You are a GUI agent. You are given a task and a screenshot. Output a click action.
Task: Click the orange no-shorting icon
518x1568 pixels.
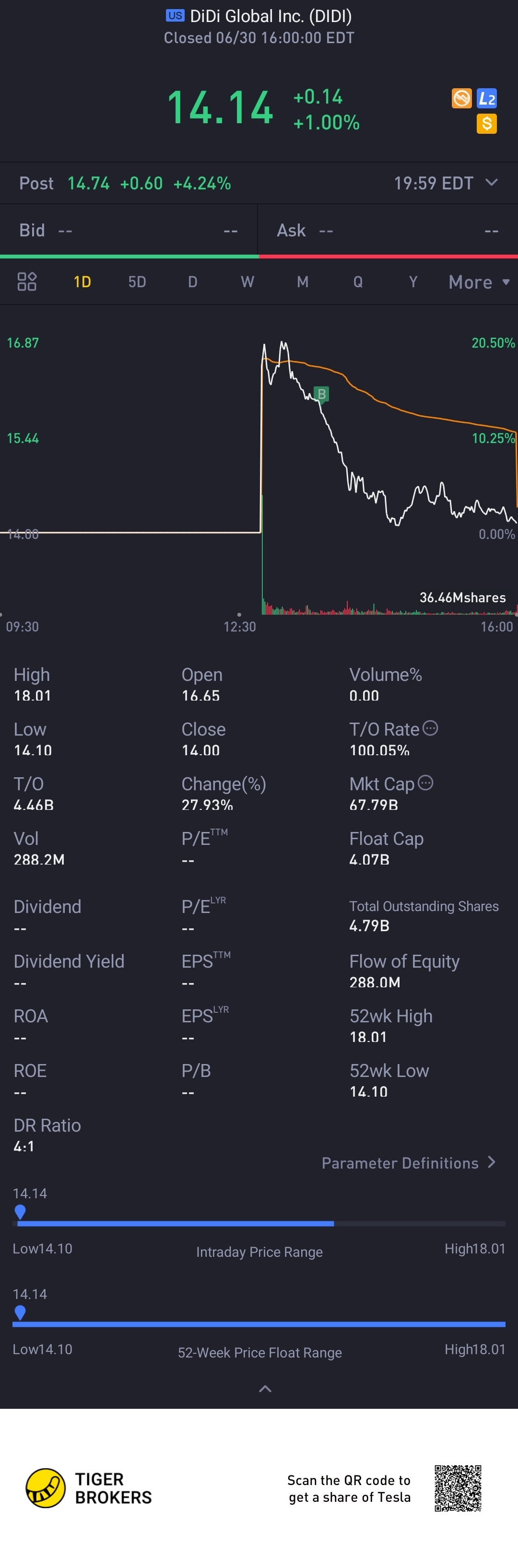[461, 98]
